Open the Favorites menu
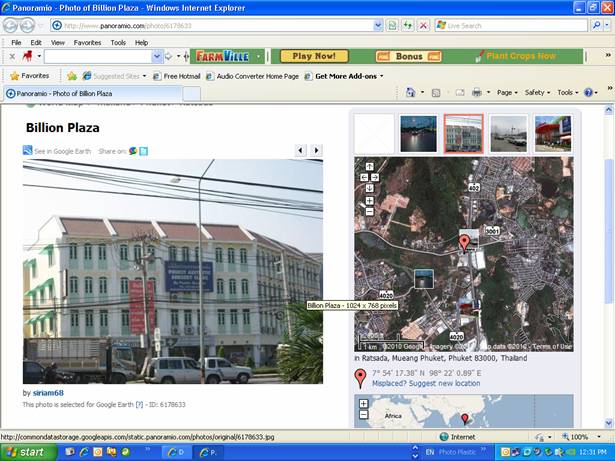Image resolution: width=615 pixels, height=461 pixels. click(87, 42)
